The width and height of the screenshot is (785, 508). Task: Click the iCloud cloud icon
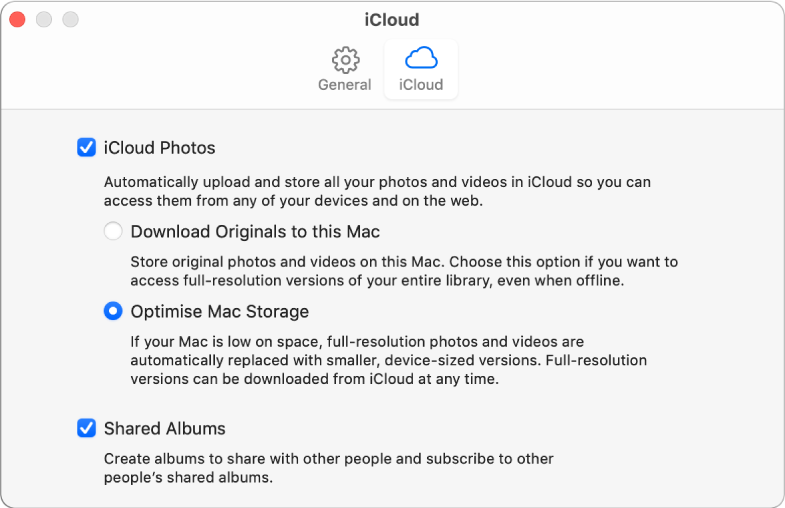pyautogui.click(x=421, y=58)
